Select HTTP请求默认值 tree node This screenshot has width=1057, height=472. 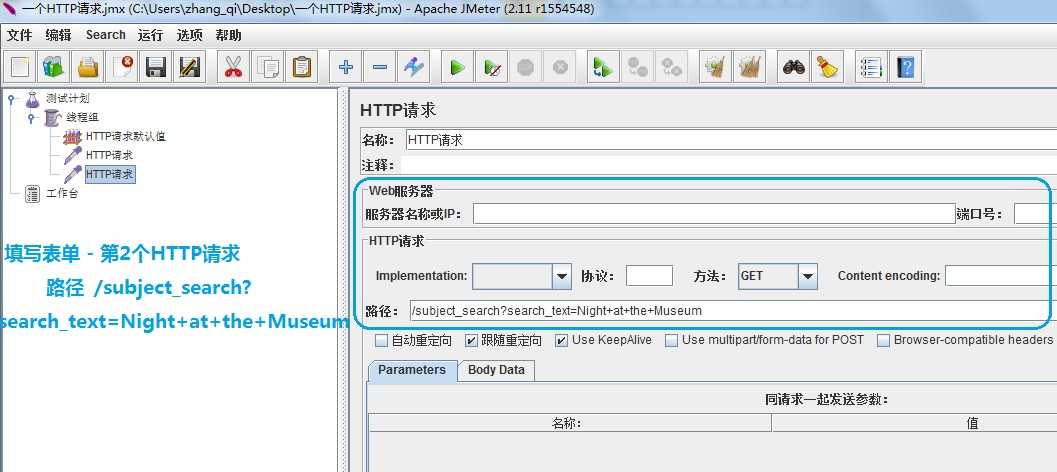tap(125, 136)
